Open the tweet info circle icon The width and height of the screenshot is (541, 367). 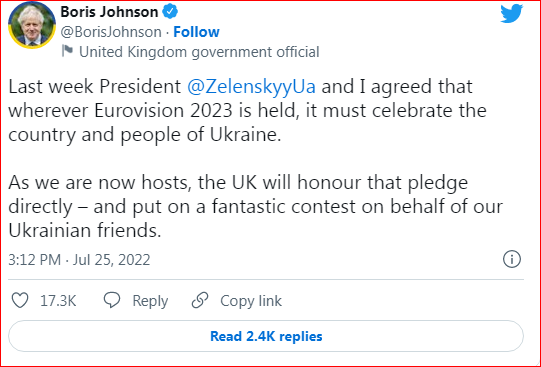click(512, 259)
